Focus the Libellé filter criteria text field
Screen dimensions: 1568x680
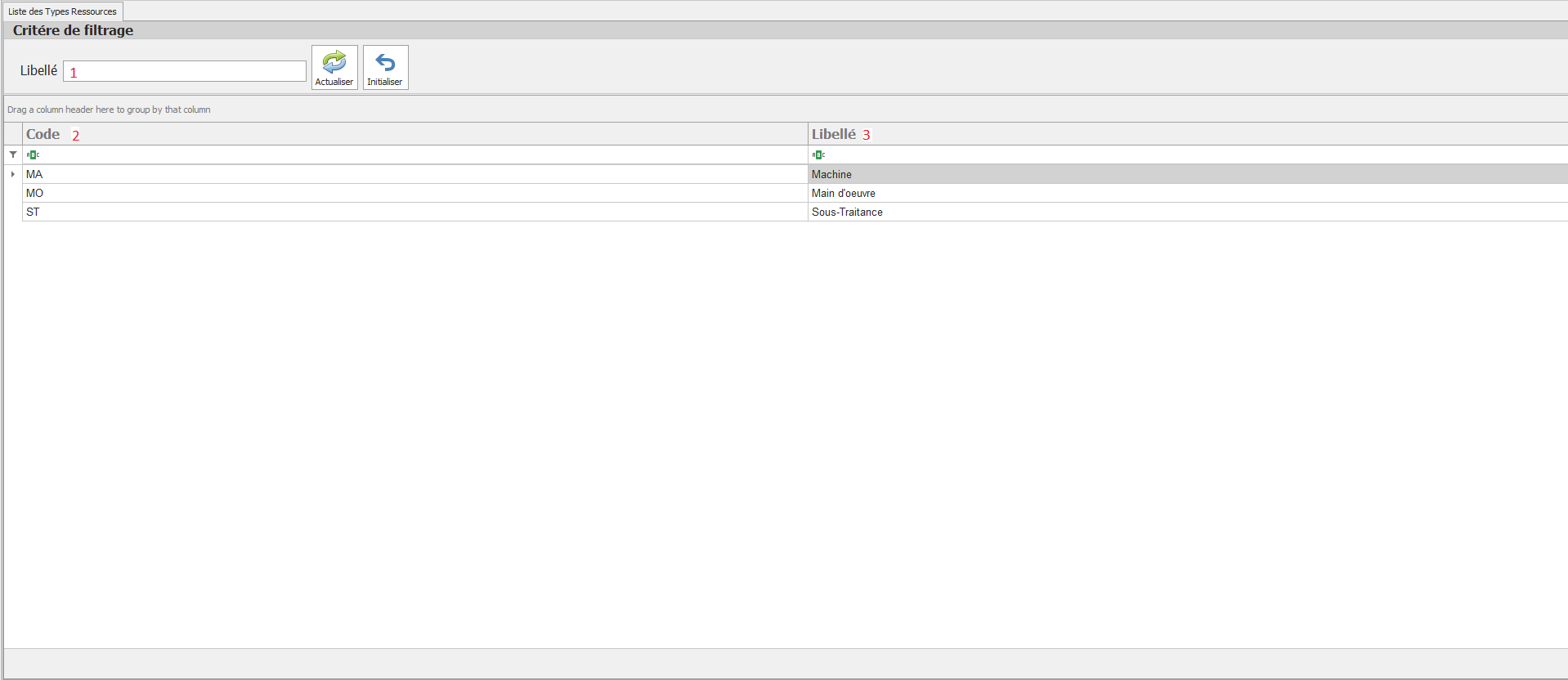tap(185, 71)
